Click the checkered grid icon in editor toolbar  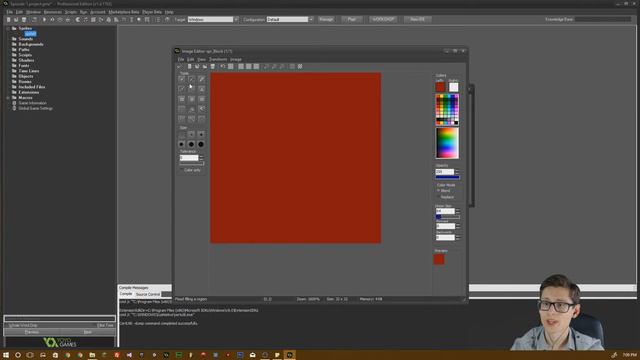tap(300, 66)
